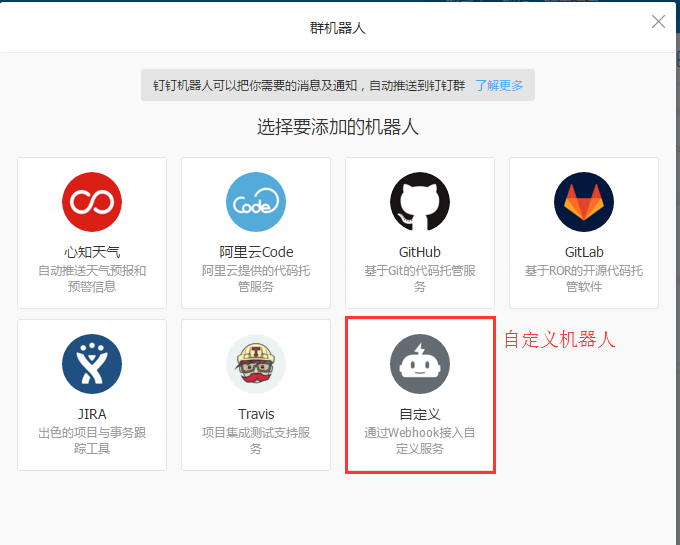Viewport: 680px width, 545px height.
Task: Click the GitLab title label
Action: (x=584, y=252)
